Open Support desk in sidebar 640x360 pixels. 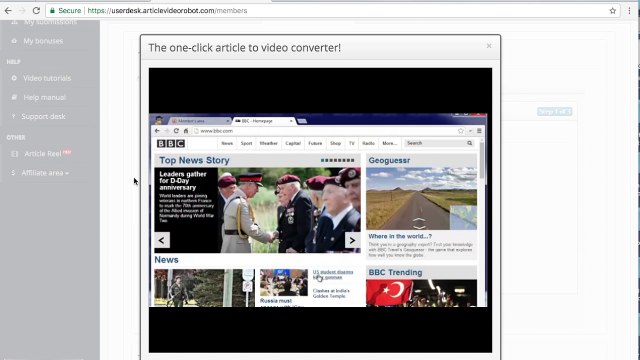[43, 116]
